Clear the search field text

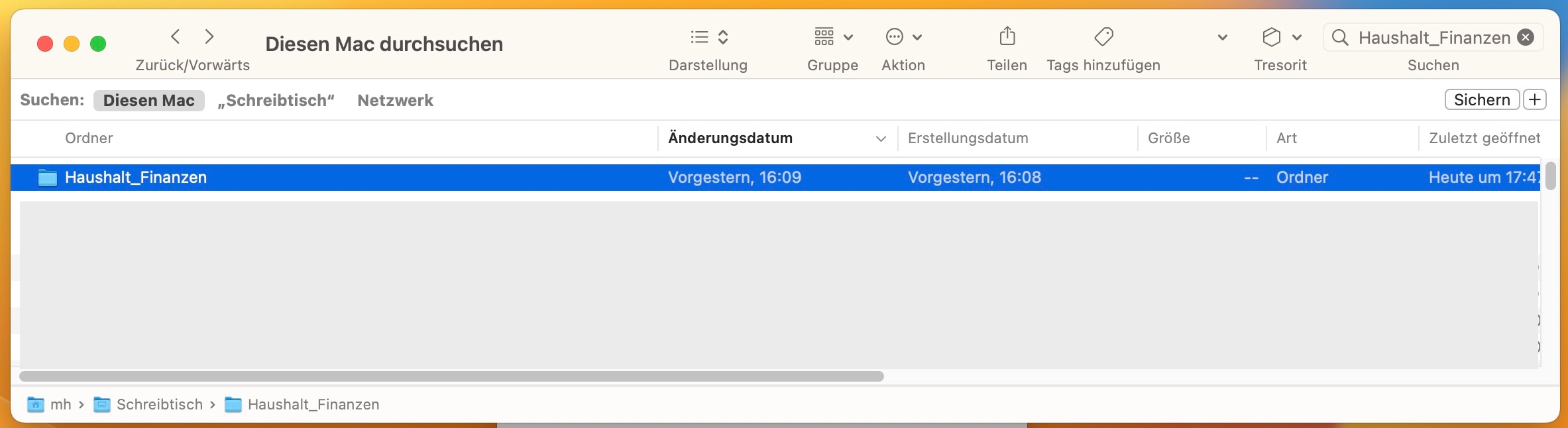coord(1526,37)
